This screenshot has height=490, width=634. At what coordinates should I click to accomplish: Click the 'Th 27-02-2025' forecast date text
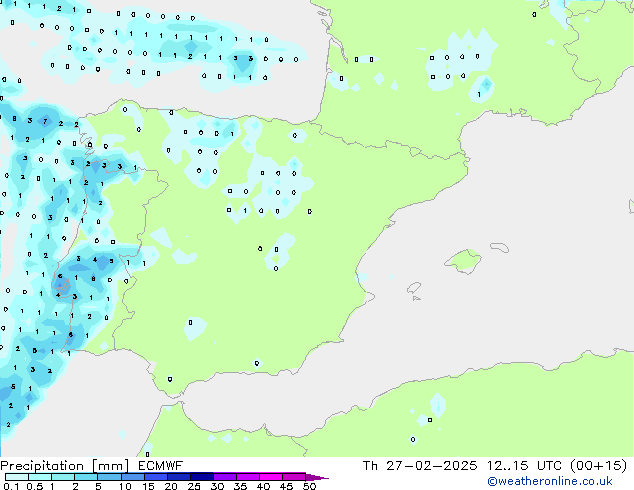click(x=420, y=466)
